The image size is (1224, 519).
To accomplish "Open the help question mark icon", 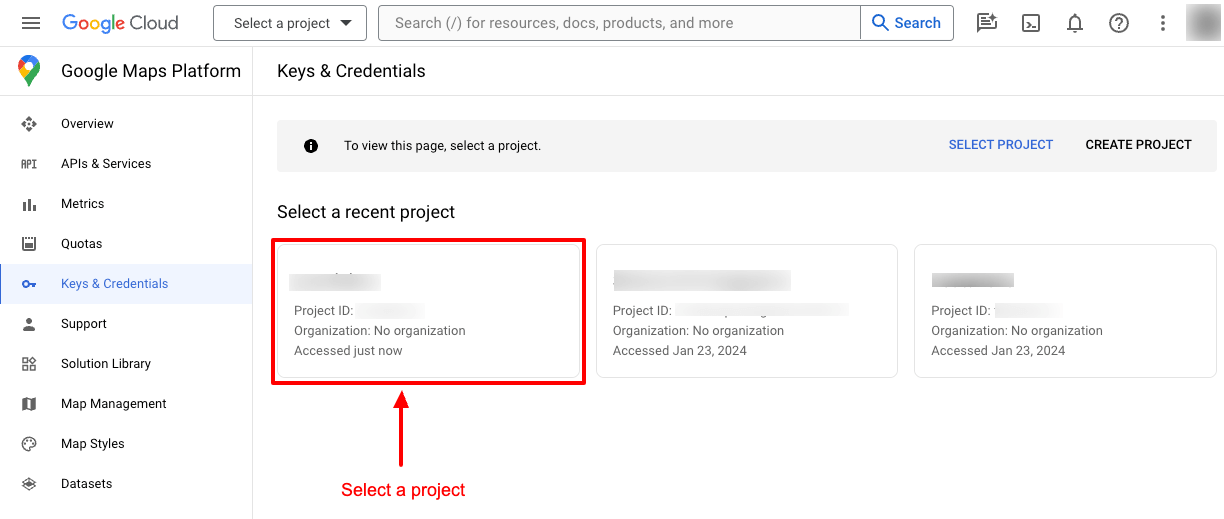I will 1119,23.
